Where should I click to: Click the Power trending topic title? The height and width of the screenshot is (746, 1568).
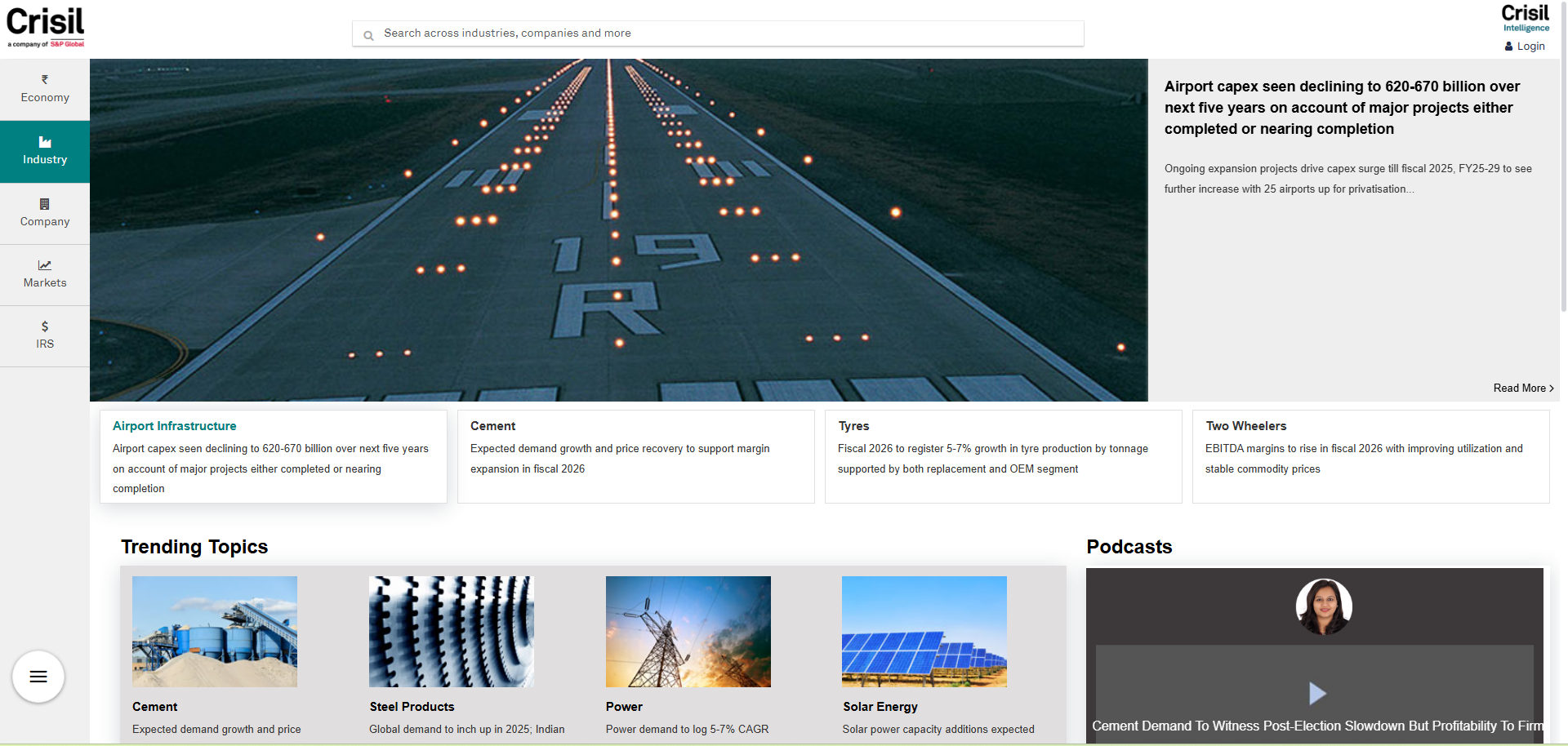click(624, 707)
